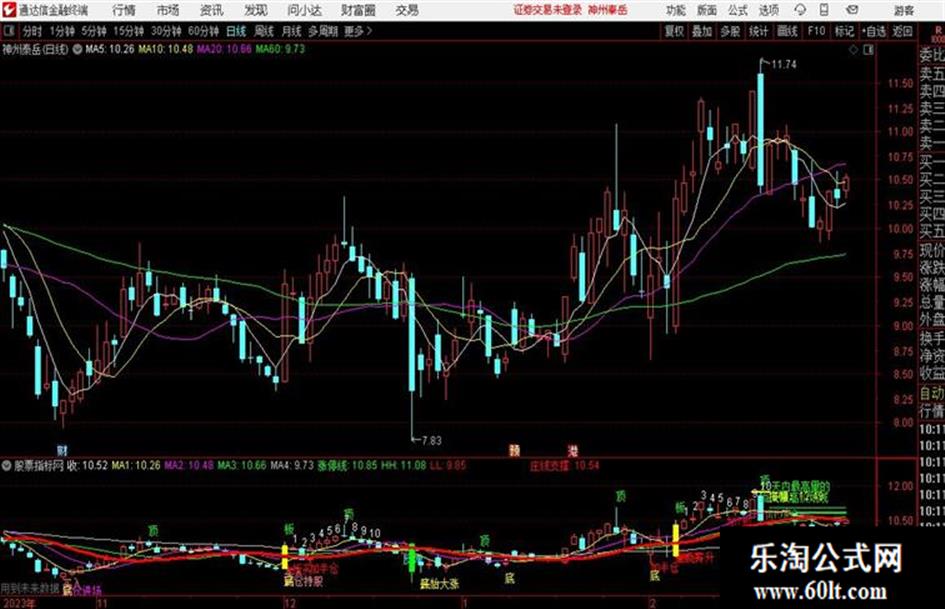Switch to 5分钟 period

click(94, 31)
